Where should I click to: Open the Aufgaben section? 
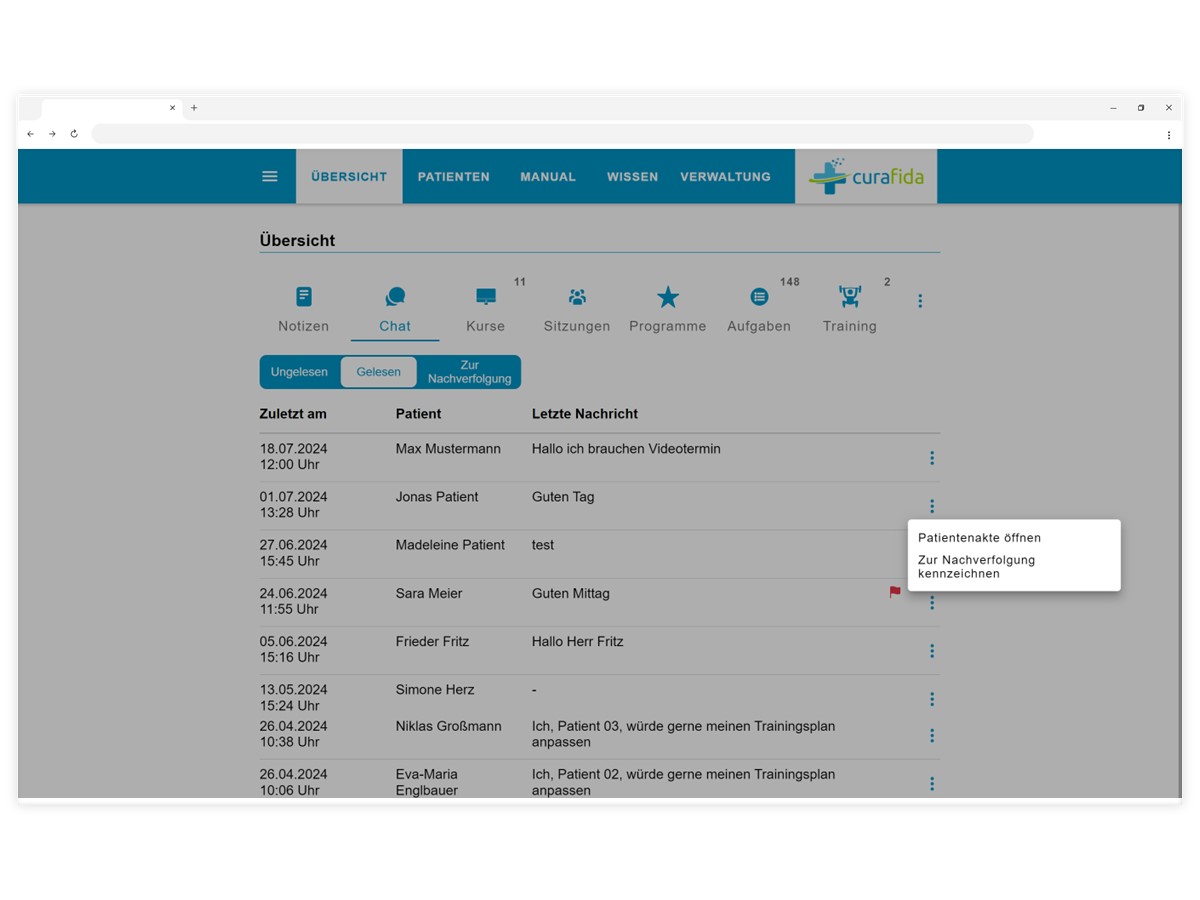pyautogui.click(x=759, y=309)
